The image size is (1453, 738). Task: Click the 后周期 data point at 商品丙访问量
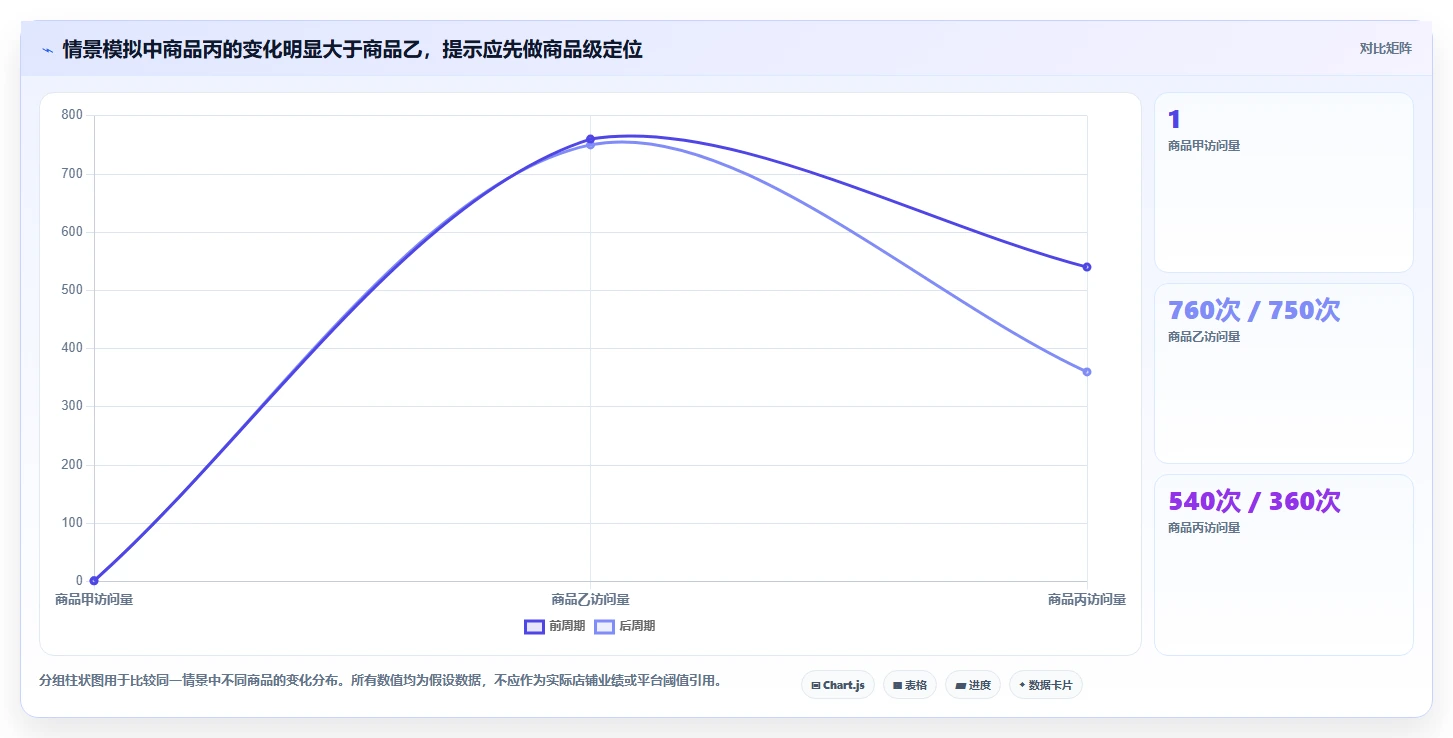tap(1087, 372)
